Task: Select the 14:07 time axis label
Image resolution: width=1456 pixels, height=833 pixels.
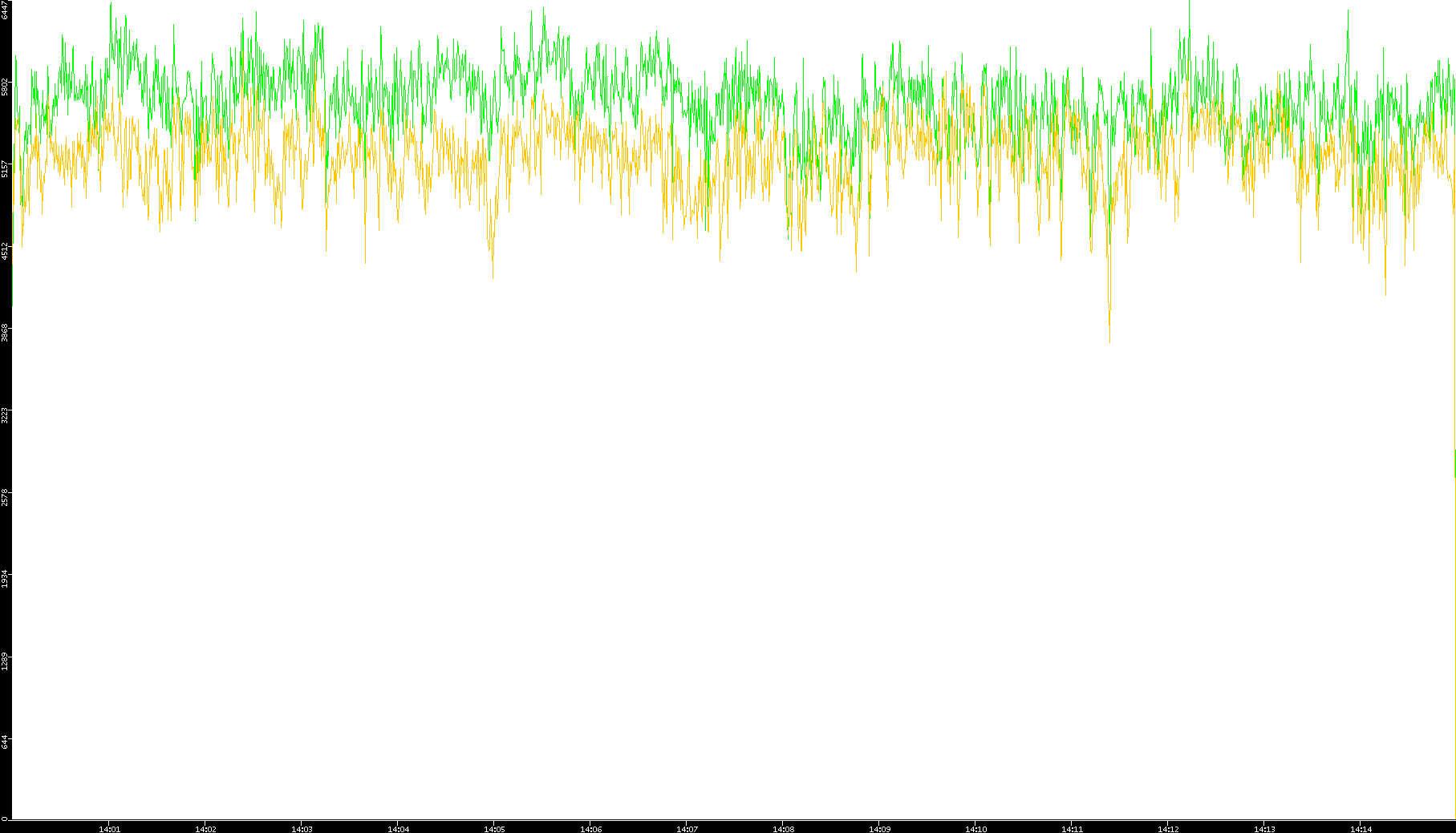Action: pos(687,829)
